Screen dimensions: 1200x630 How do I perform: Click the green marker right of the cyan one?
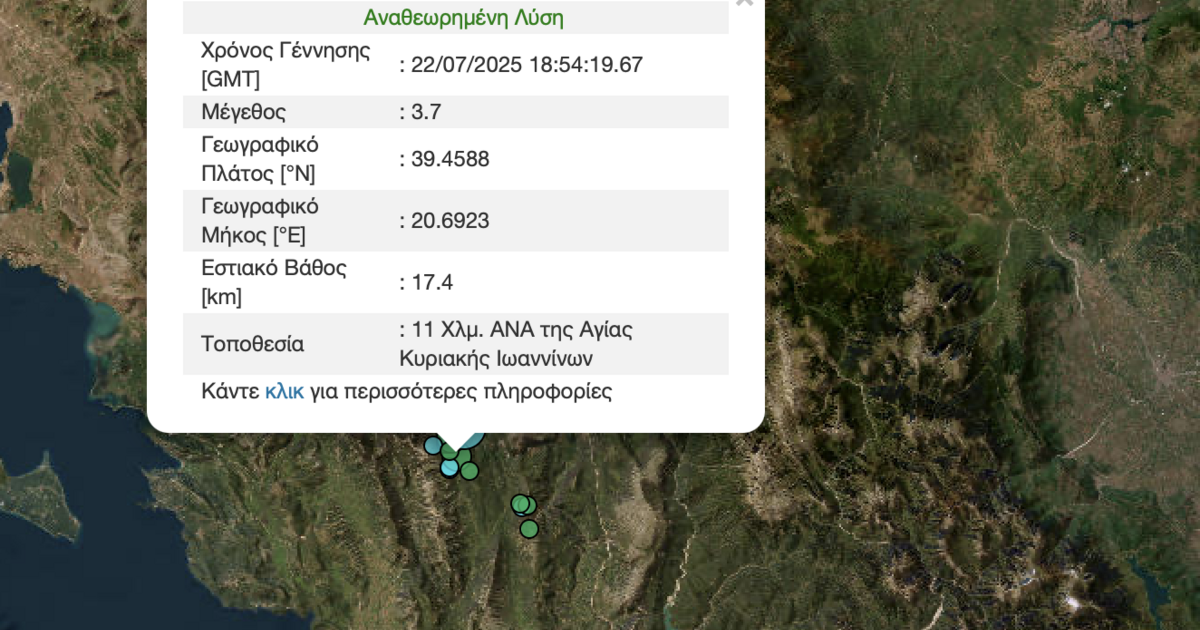470,470
